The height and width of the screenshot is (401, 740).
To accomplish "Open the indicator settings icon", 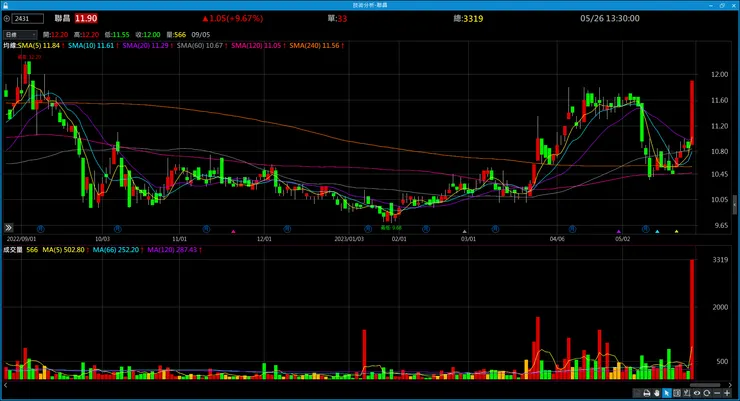I will pyautogui.click(x=687, y=393).
